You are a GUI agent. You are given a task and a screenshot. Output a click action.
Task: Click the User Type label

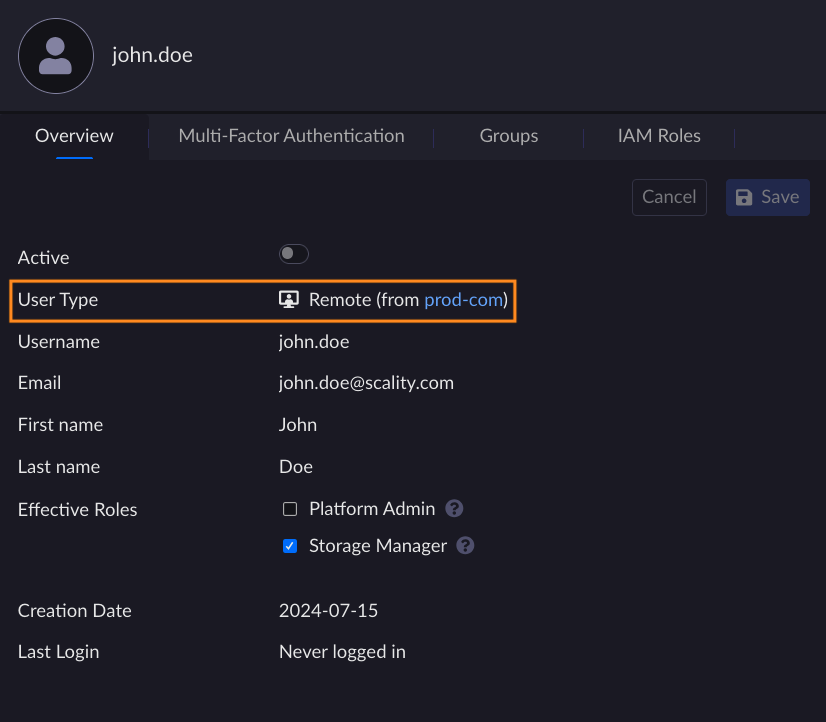(58, 300)
